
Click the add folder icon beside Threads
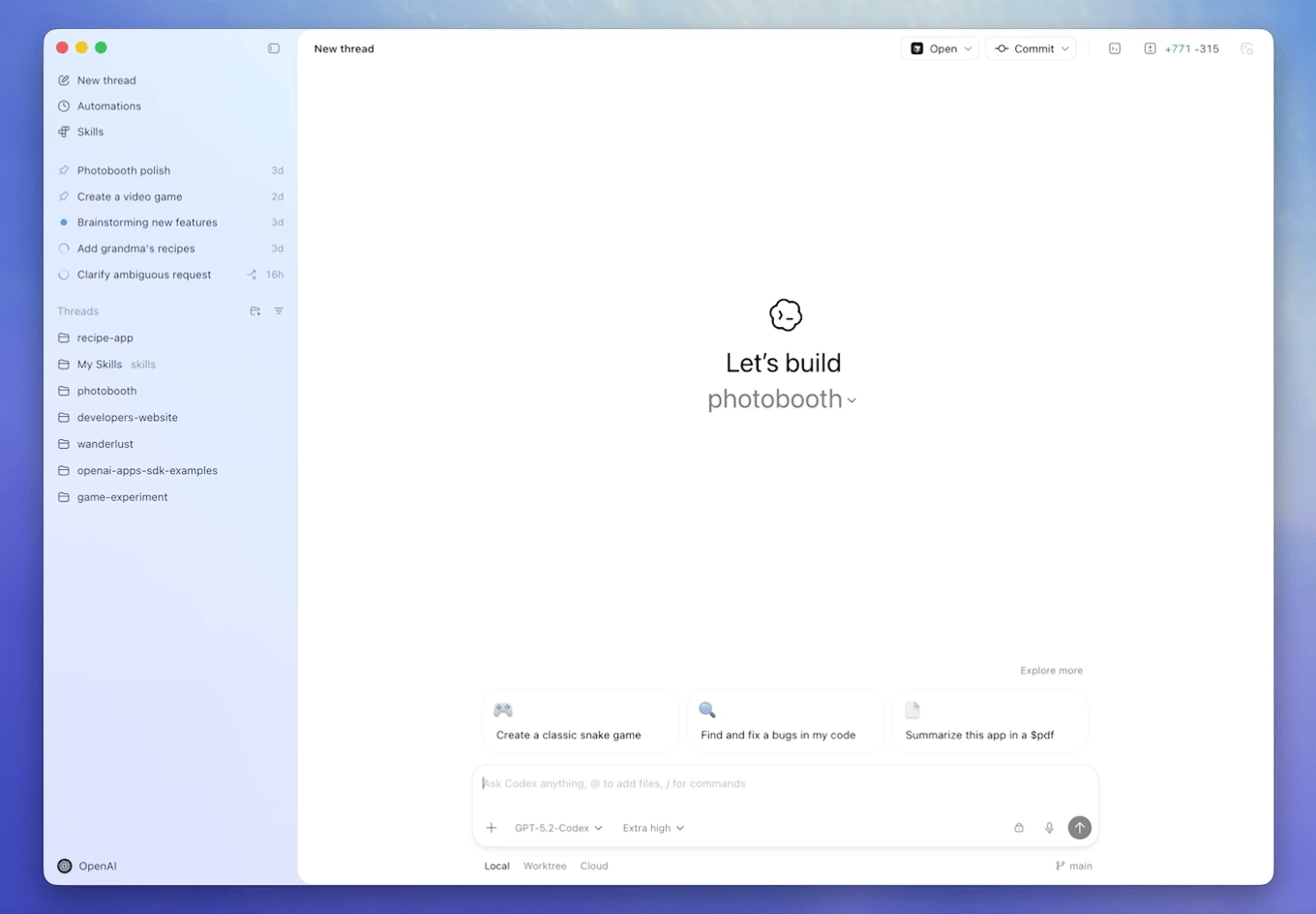tap(255, 311)
